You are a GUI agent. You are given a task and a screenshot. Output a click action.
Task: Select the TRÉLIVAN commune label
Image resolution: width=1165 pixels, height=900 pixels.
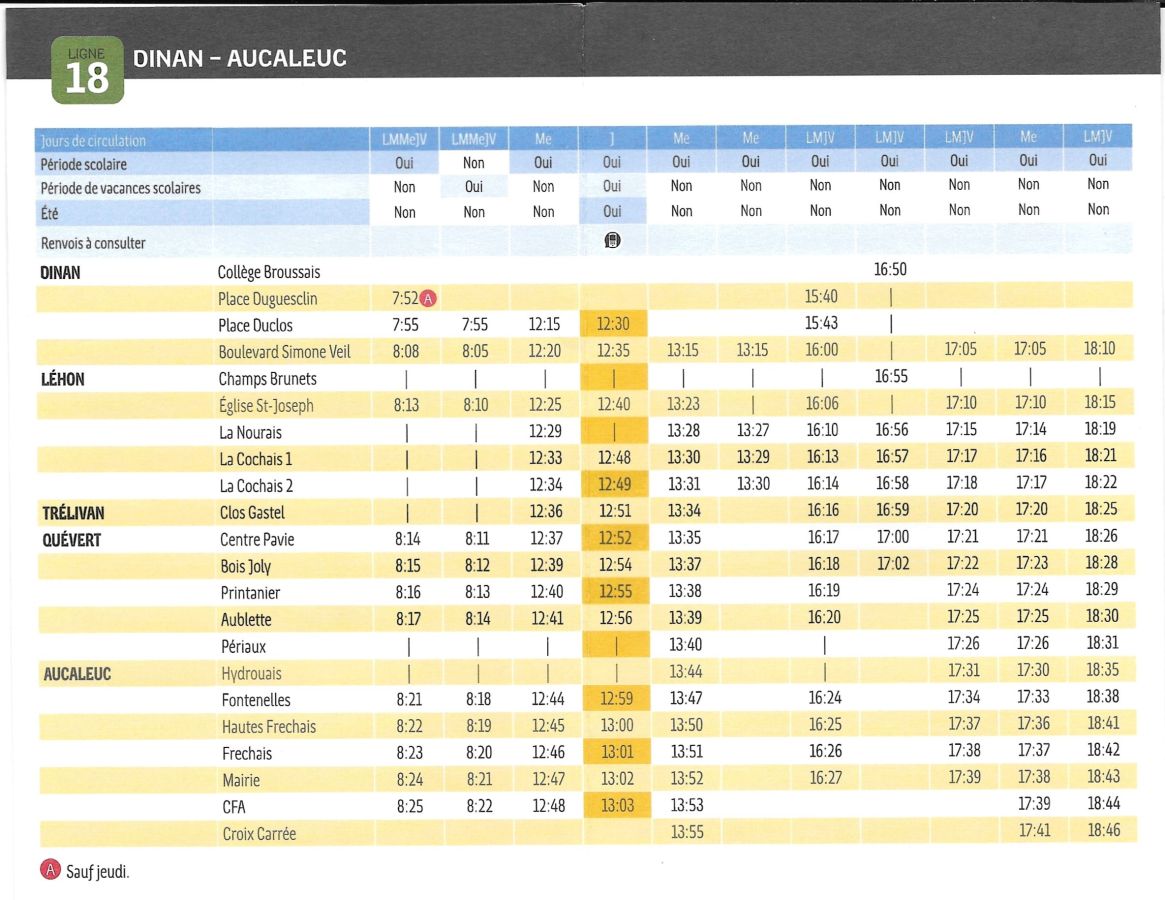tap(73, 513)
